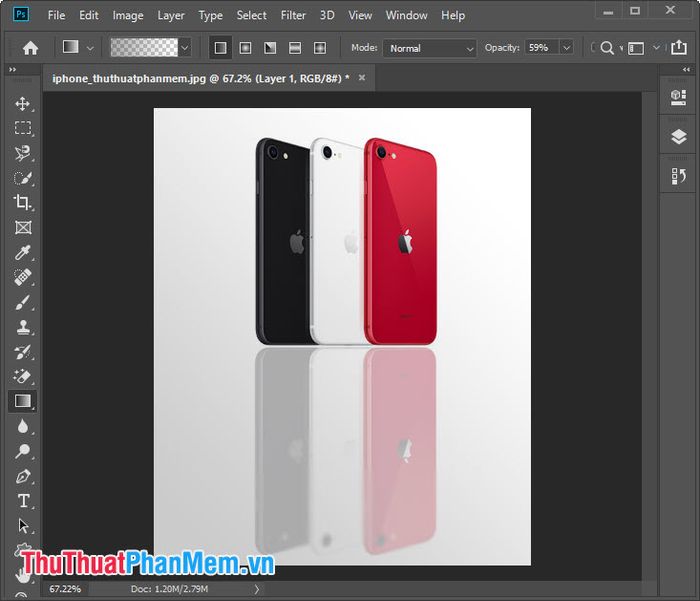Open the 3D panel icon
700x601 pixels.
678,97
